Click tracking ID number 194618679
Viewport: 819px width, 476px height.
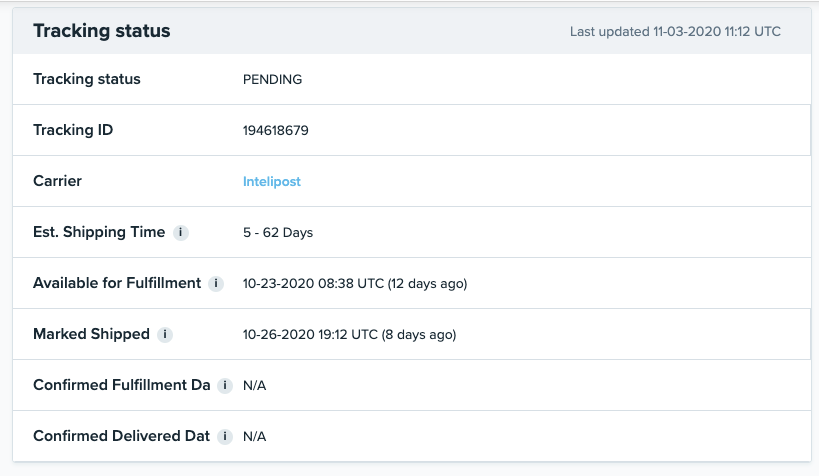tap(276, 131)
